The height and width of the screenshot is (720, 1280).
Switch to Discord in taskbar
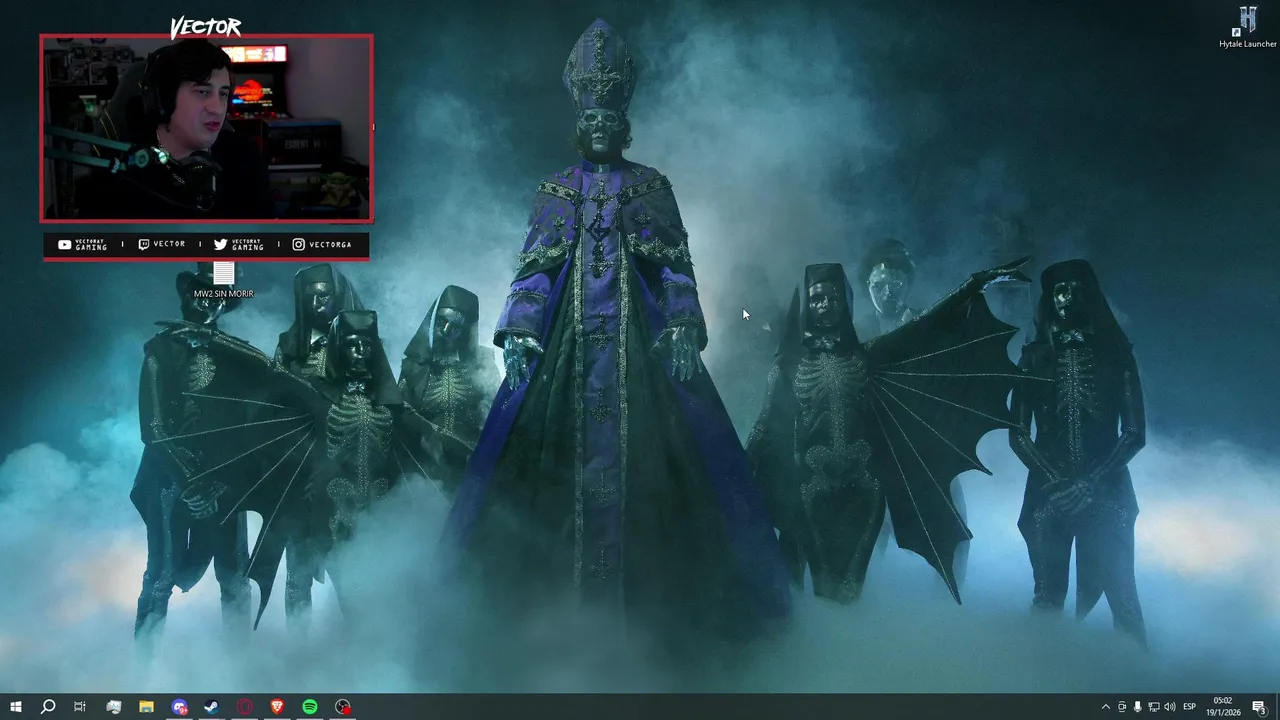click(x=179, y=707)
